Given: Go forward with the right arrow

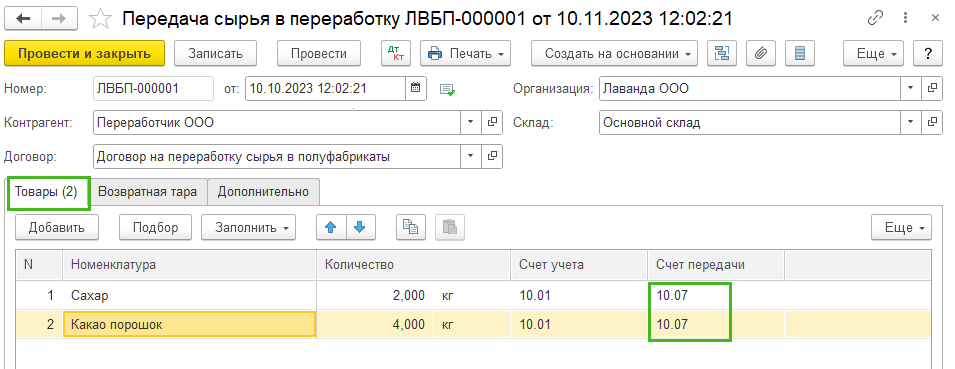Looking at the screenshot, I should coord(58,19).
